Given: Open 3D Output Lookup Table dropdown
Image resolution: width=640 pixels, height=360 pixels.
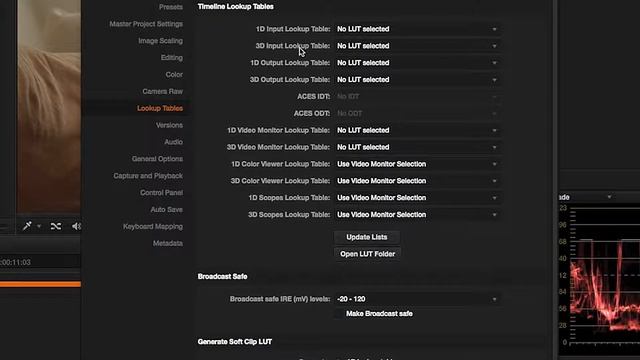Looking at the screenshot, I should click(x=418, y=80).
